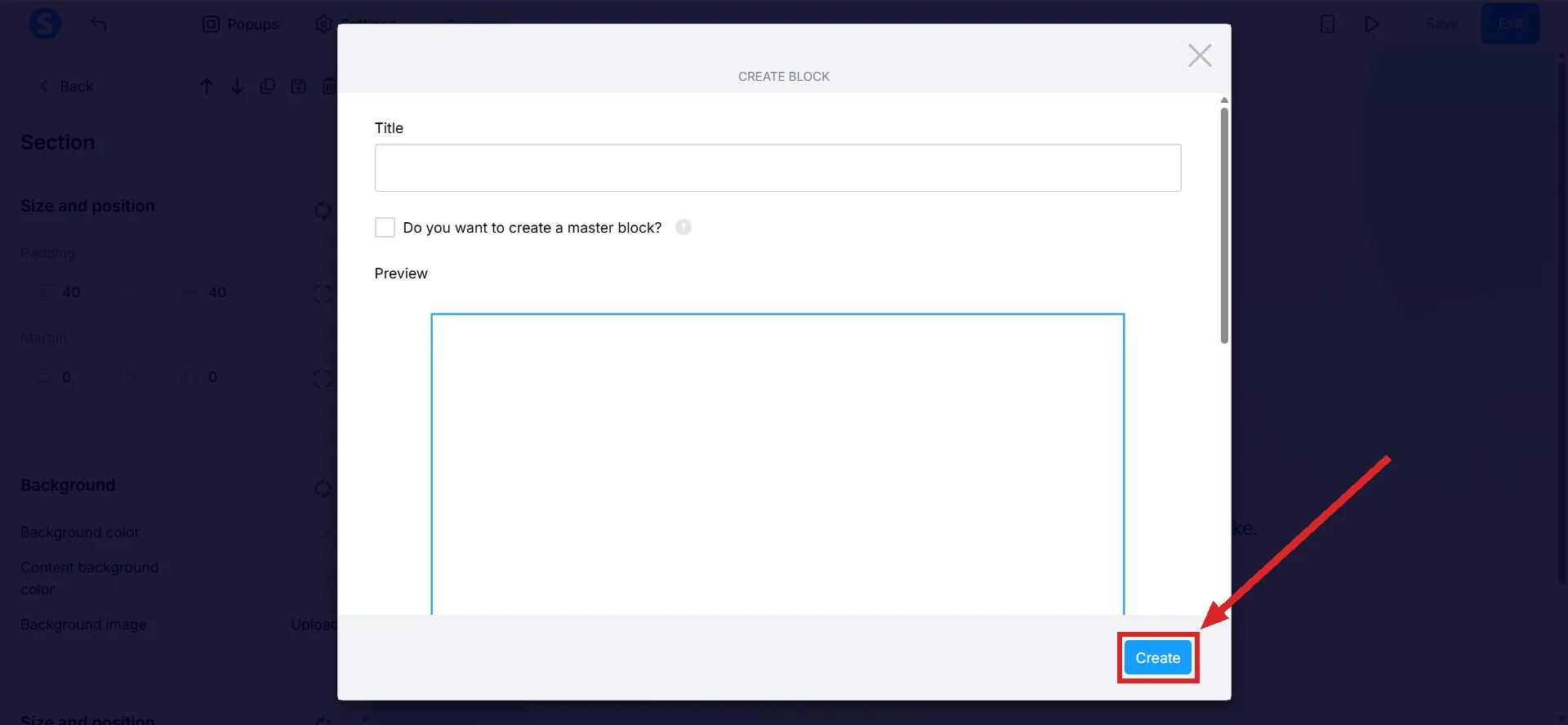This screenshot has height=725, width=1568.
Task: Open the settings gear in the editor header
Action: [324, 24]
